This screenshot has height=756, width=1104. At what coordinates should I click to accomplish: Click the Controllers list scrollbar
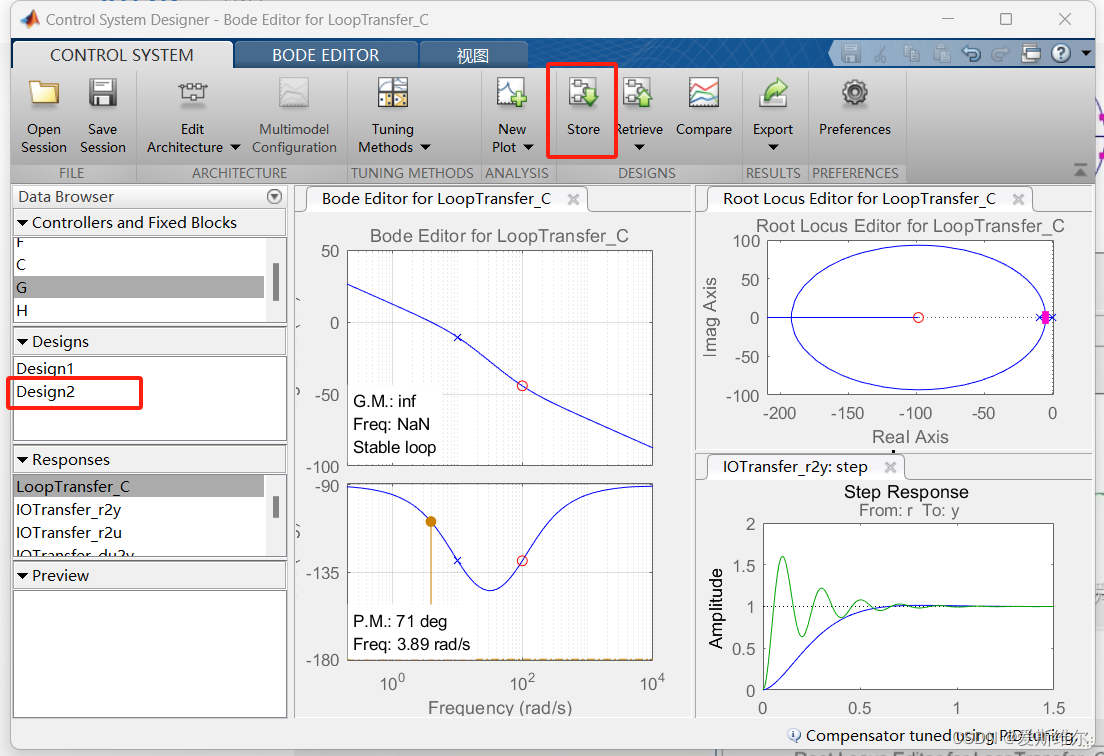coord(276,281)
